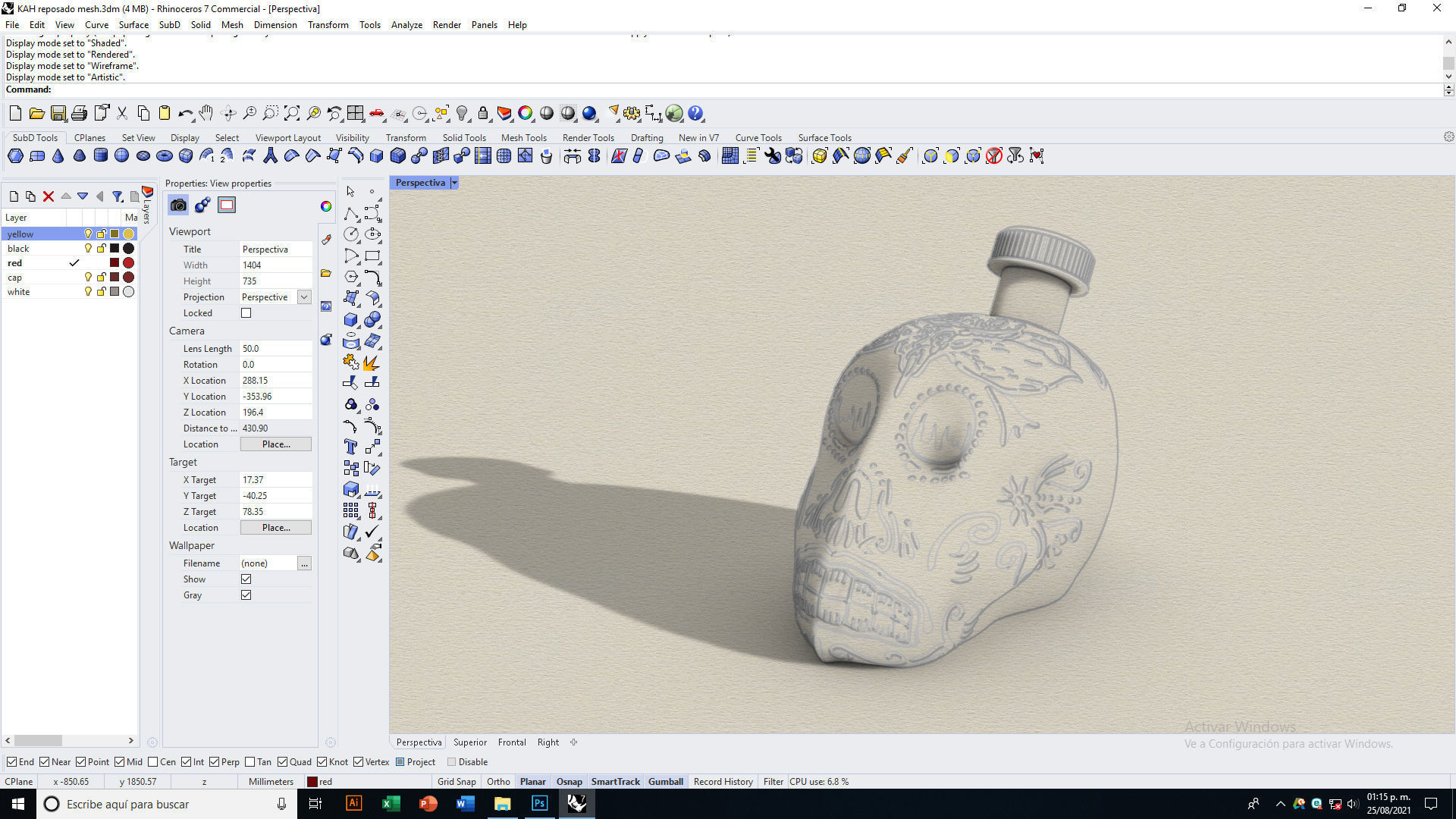
Task: Toggle the Project osnap checkbox
Action: click(x=400, y=762)
